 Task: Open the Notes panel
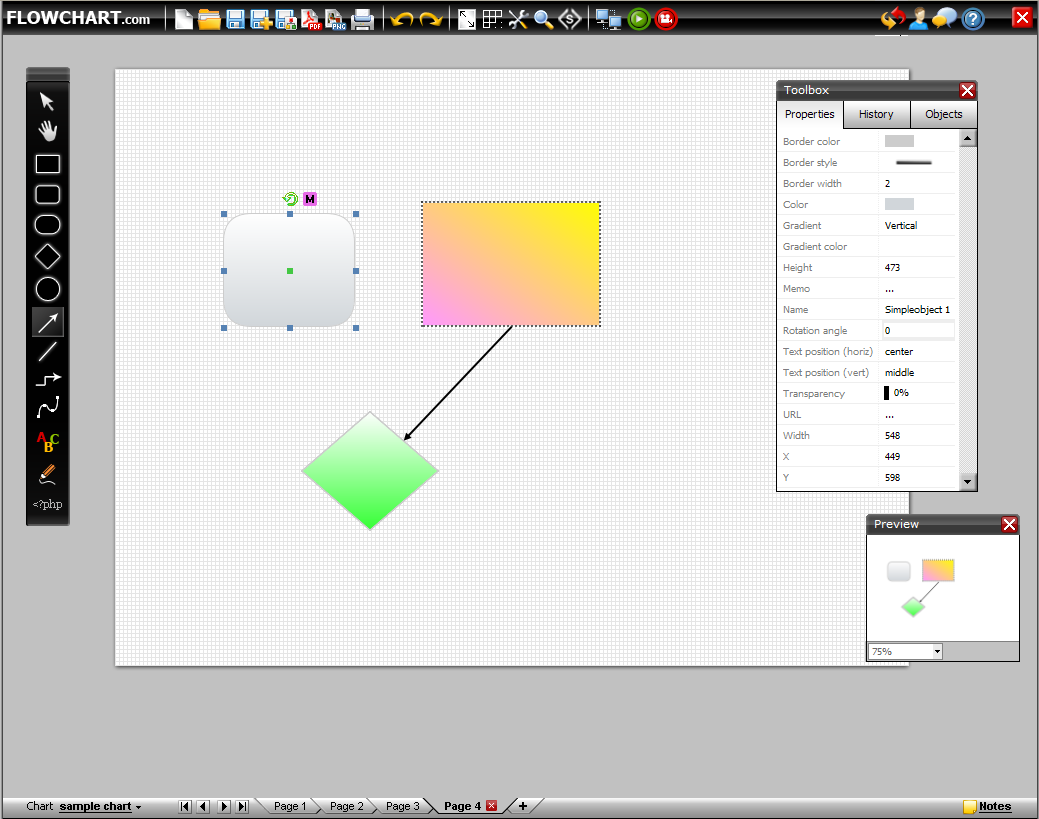tap(996, 806)
